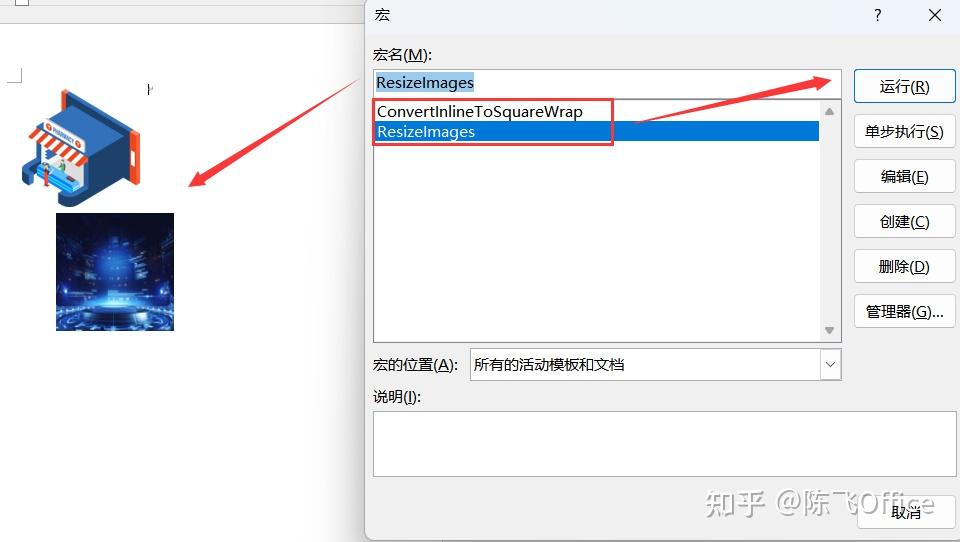Delete the macro using 删除(D)
Screen dimensions: 960x542
pos(904,266)
